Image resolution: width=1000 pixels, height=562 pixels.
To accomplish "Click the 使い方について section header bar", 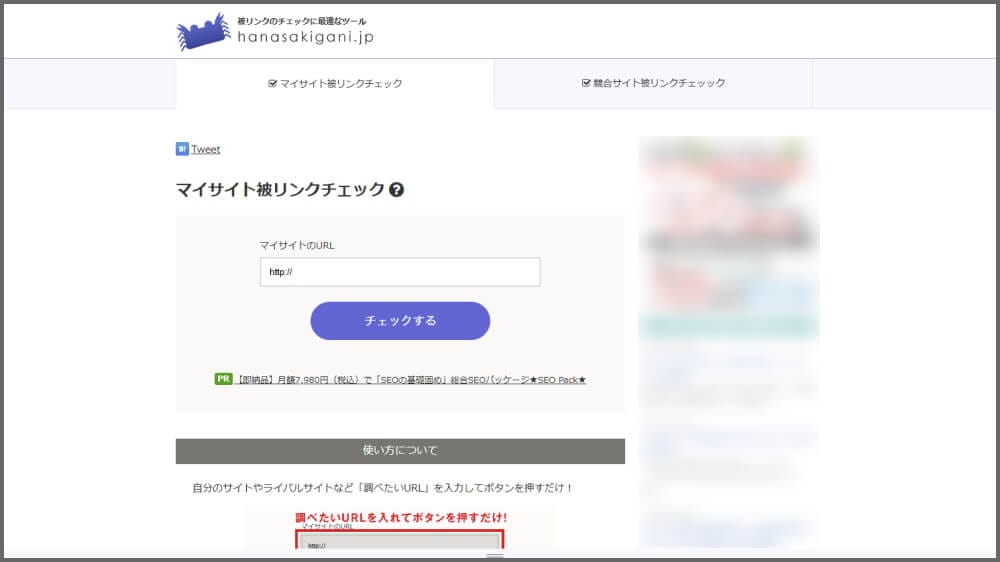I will coord(400,451).
